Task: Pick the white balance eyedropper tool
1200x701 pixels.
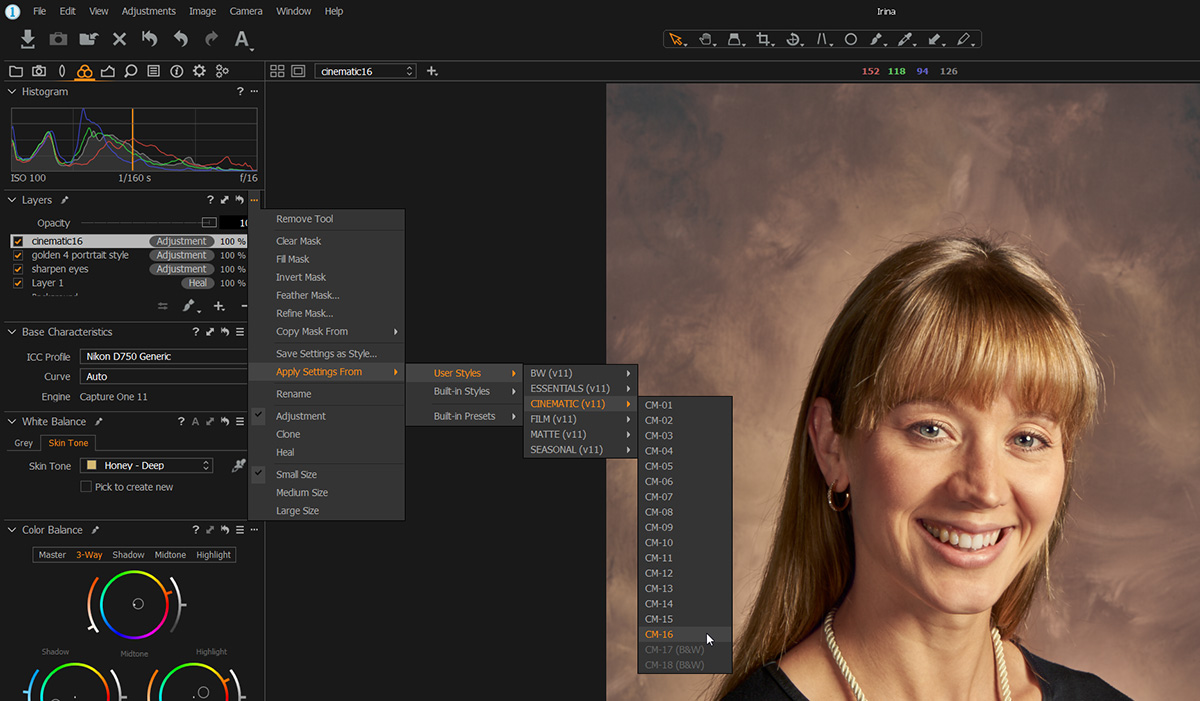Action: pyautogui.click(x=905, y=40)
